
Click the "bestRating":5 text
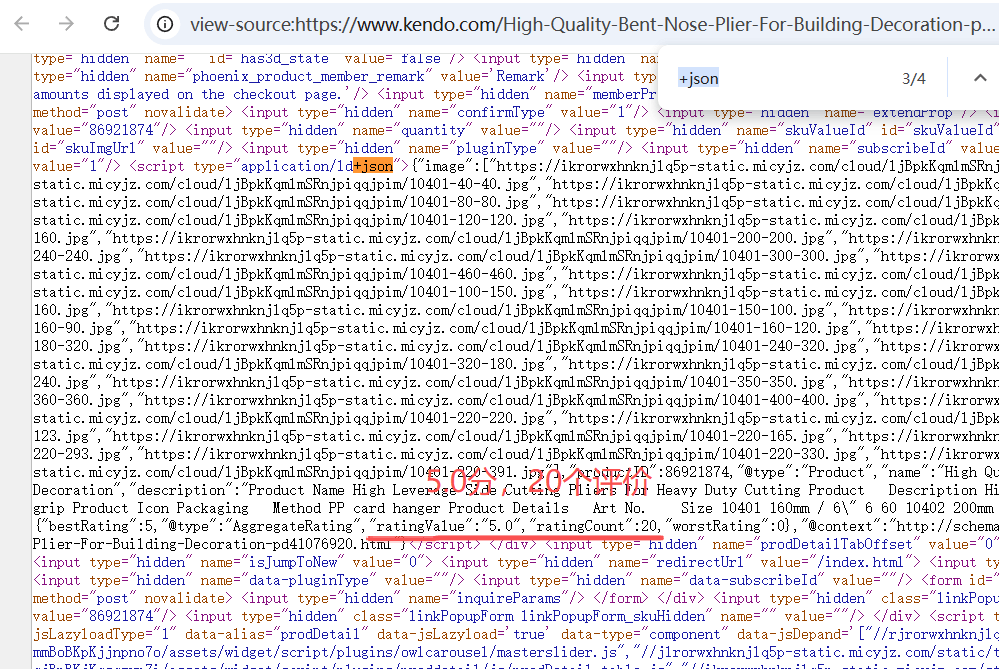pyautogui.click(x=96, y=526)
